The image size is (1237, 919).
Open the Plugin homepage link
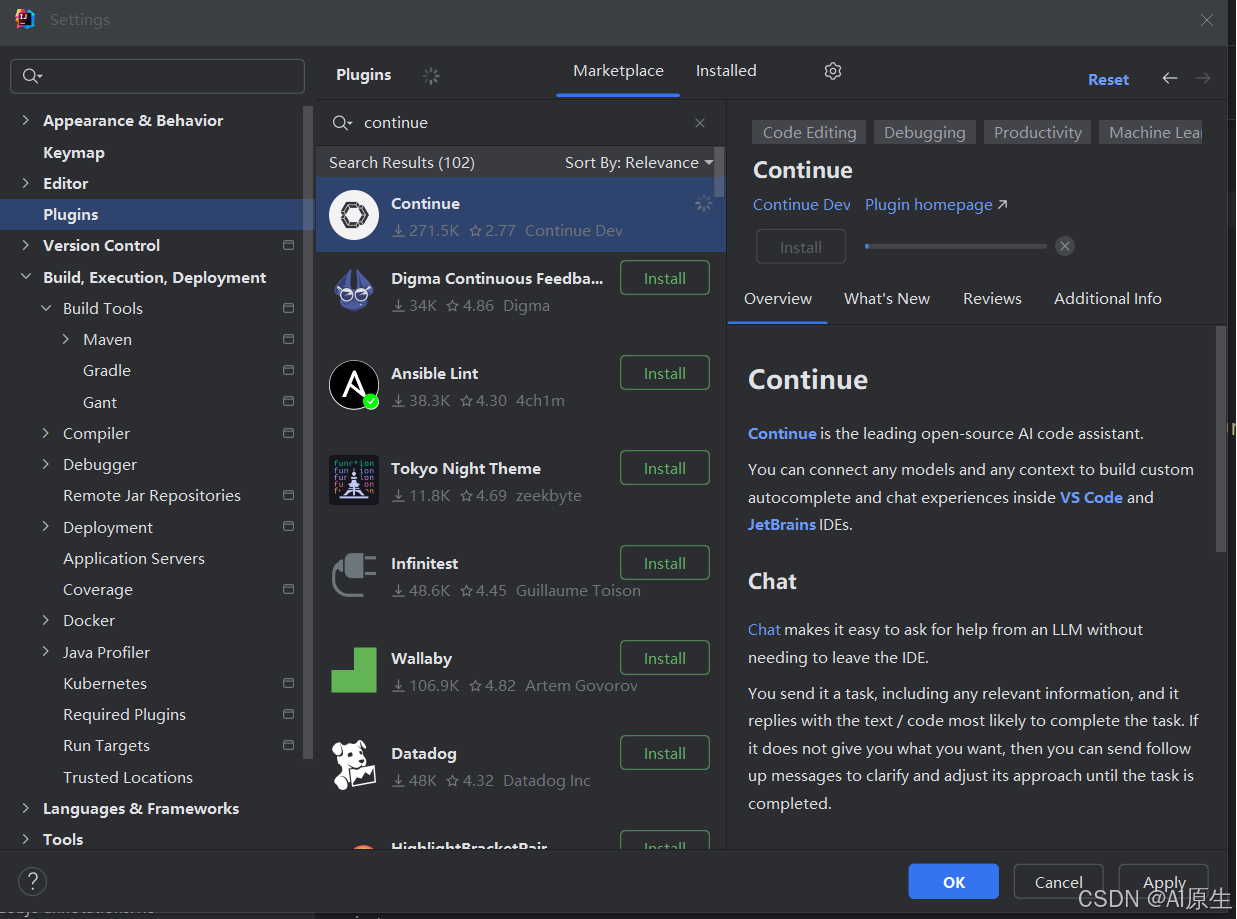coord(936,205)
